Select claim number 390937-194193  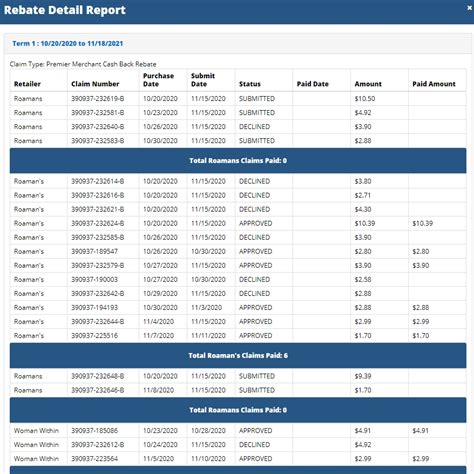pos(94,307)
